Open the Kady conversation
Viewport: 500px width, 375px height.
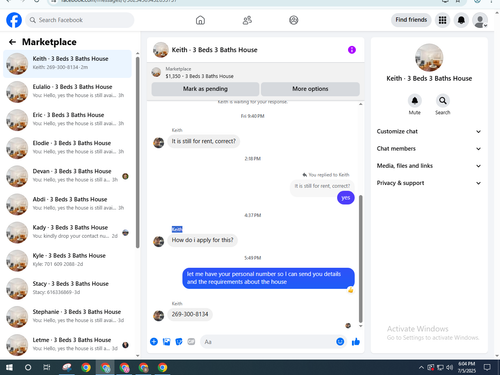(67, 232)
